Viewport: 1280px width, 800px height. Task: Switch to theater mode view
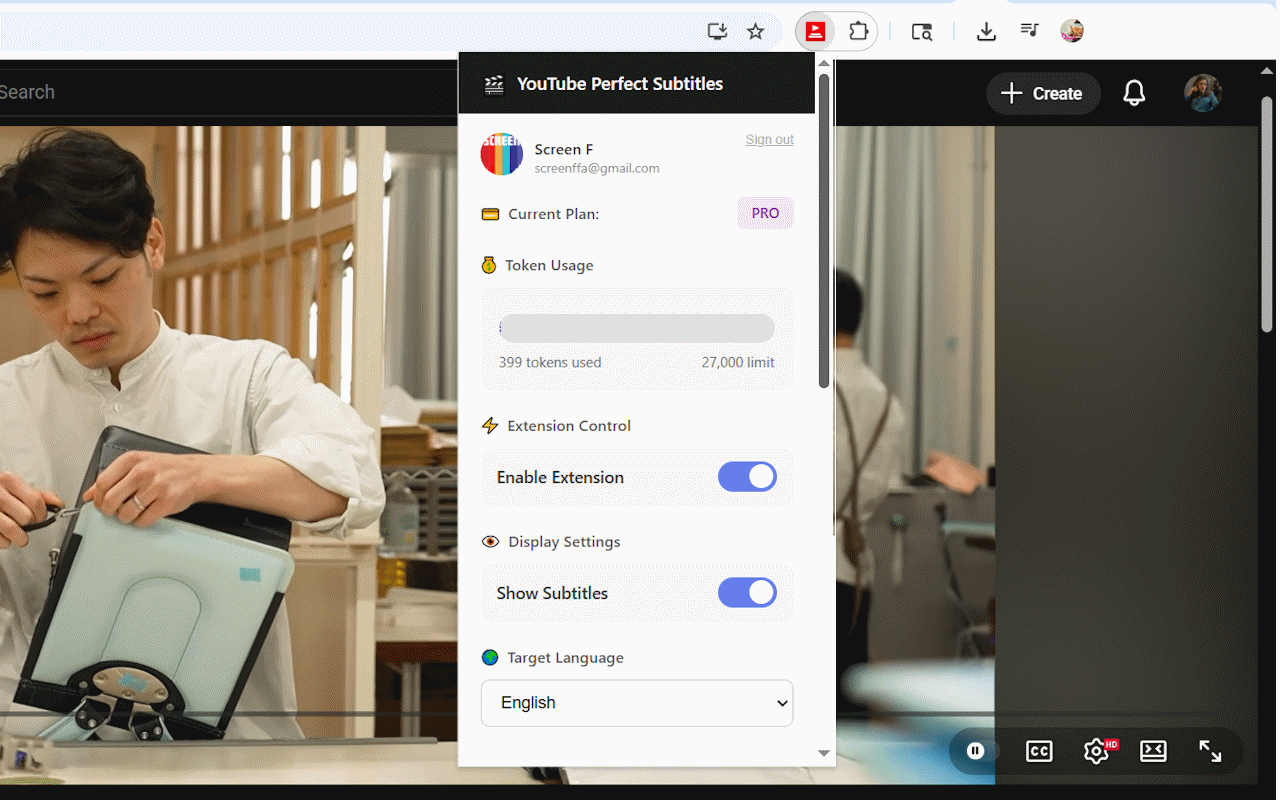click(1153, 751)
